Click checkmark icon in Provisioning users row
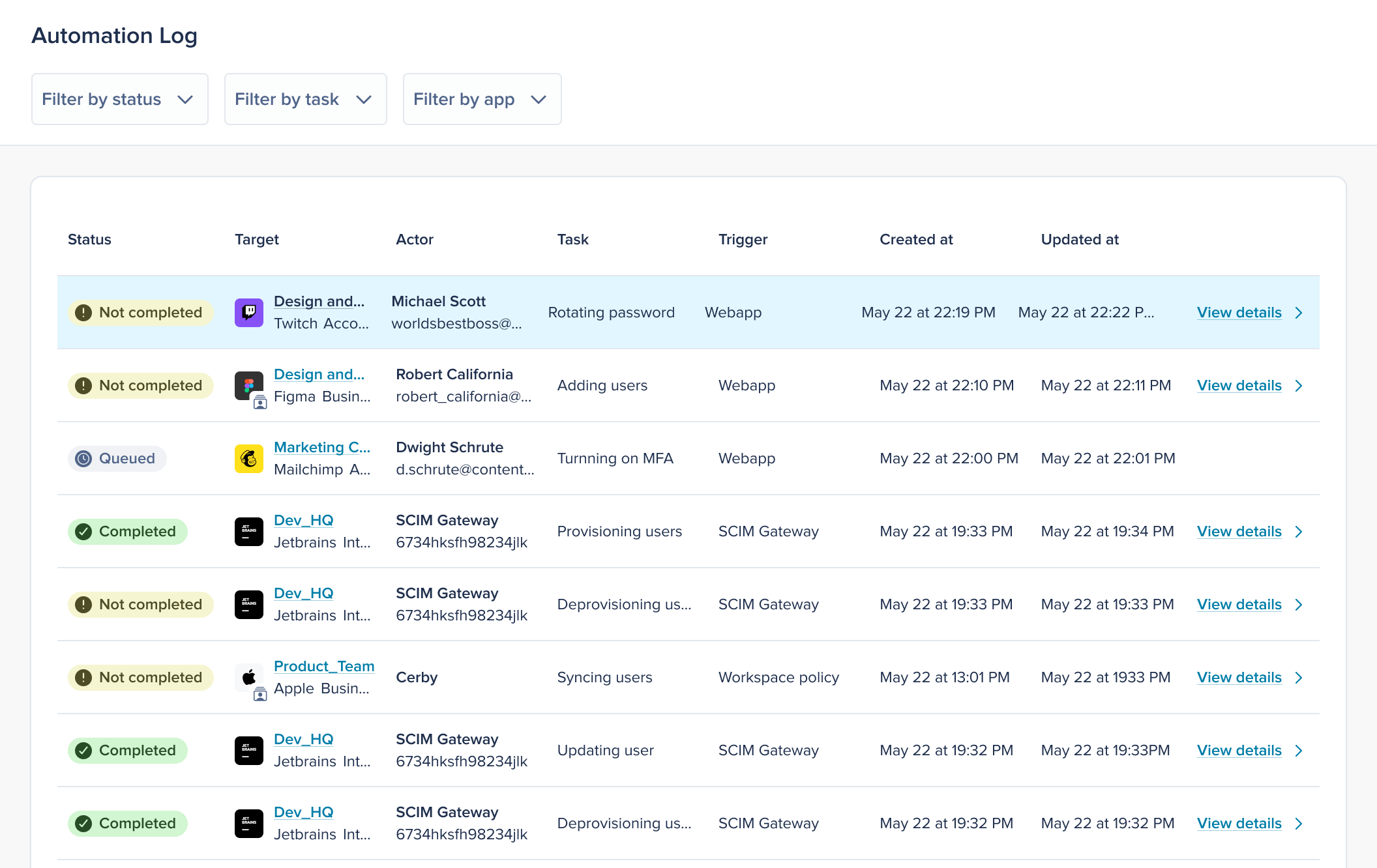The height and width of the screenshot is (868, 1377). click(83, 532)
